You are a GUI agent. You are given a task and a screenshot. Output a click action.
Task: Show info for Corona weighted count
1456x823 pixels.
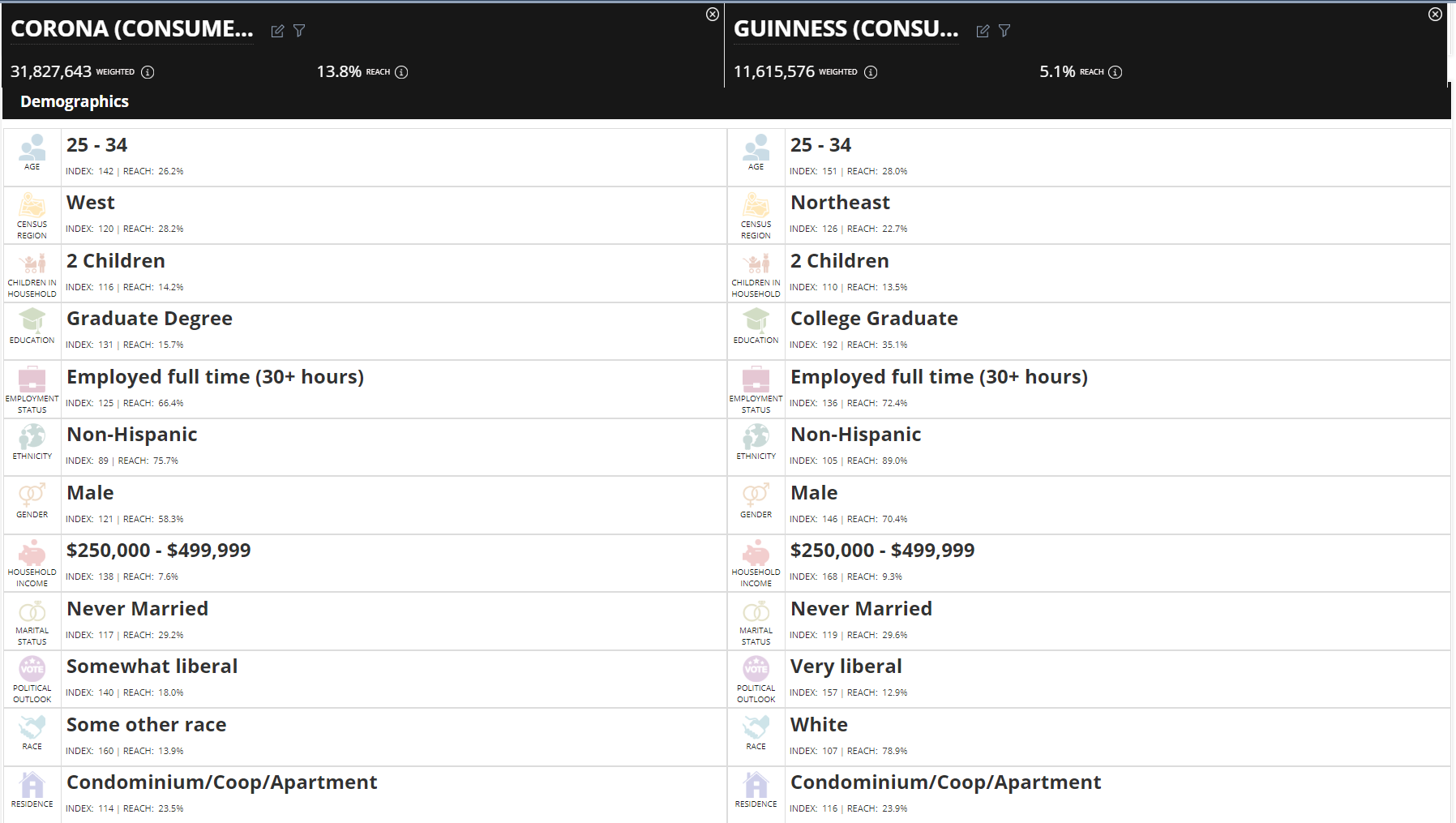(148, 72)
